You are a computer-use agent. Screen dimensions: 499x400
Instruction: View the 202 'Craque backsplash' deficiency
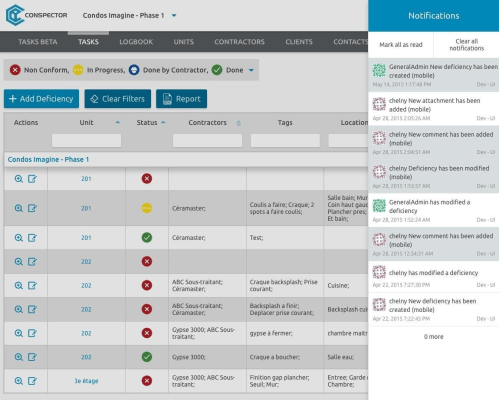[19, 285]
